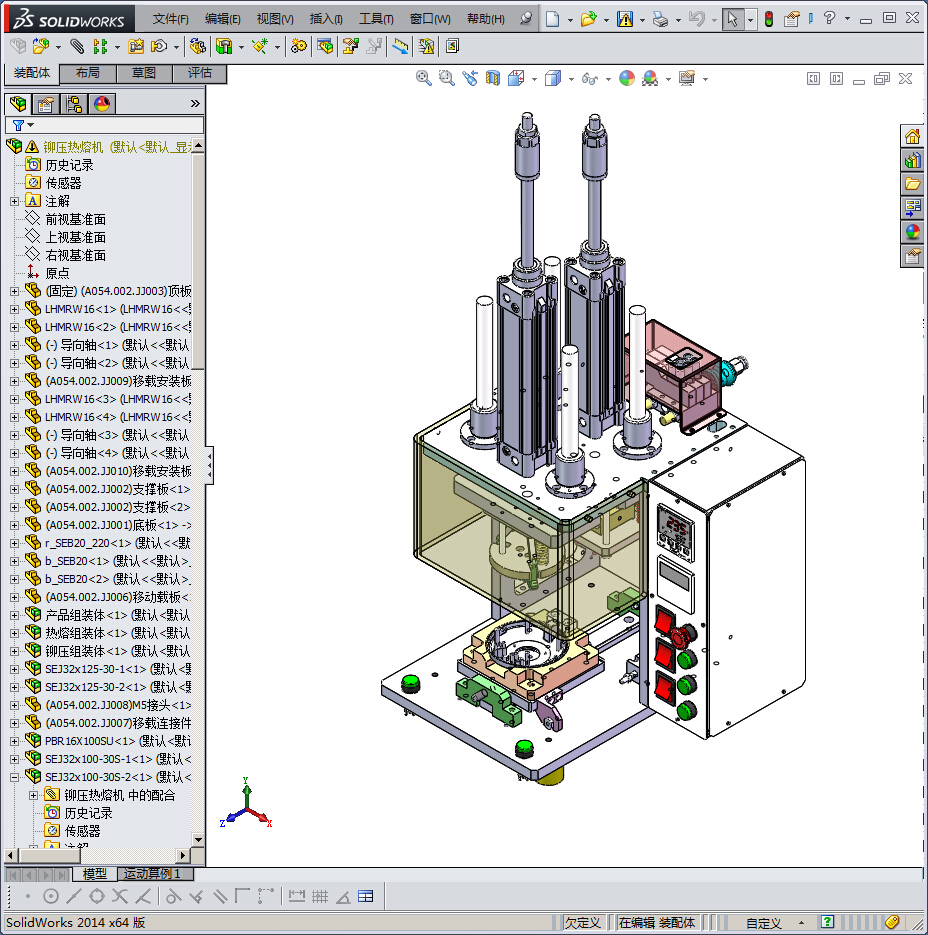Toggle the filter icon above feature tree
The image size is (928, 935).
tap(18, 125)
